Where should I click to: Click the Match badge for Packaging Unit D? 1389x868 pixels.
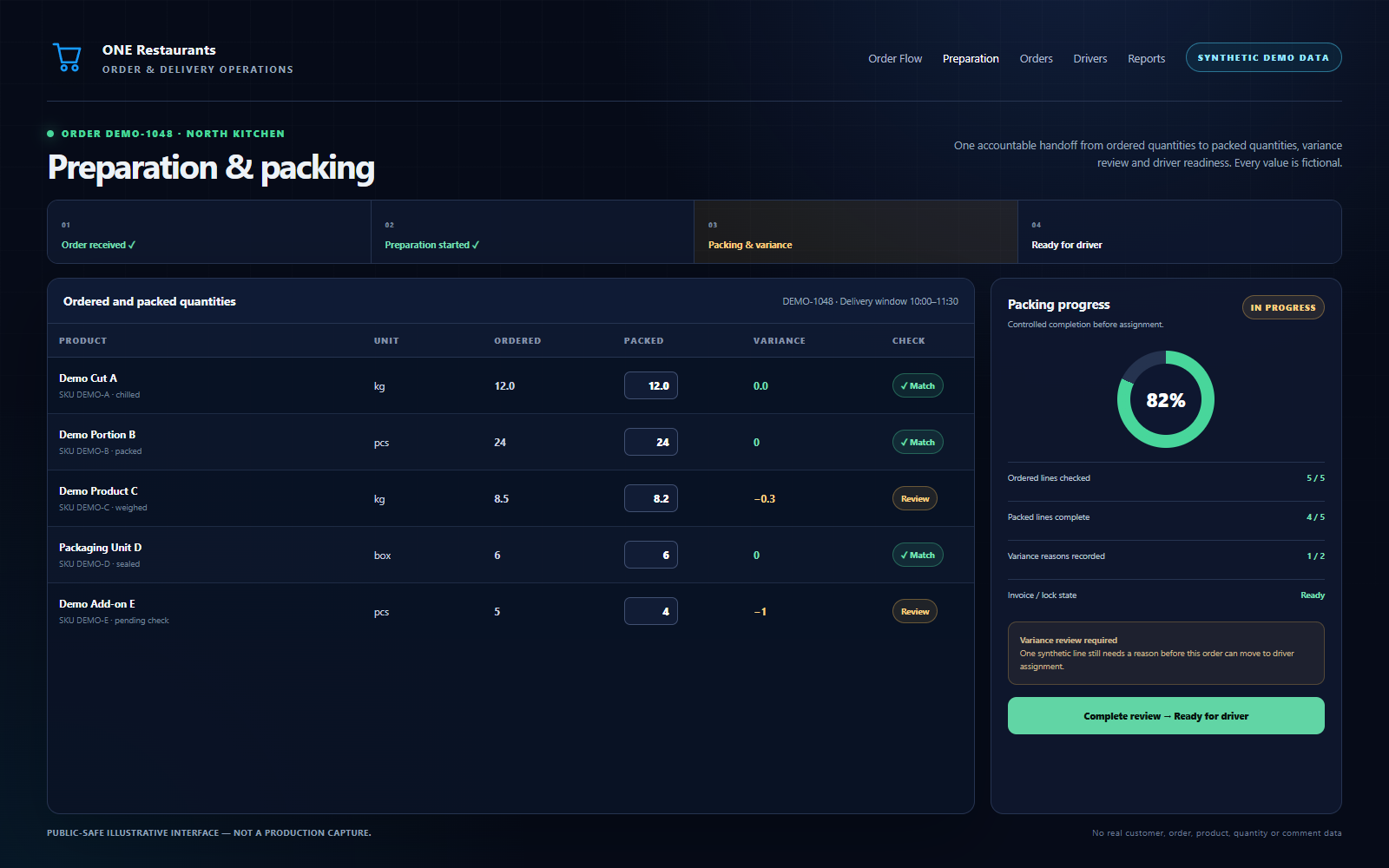click(918, 555)
